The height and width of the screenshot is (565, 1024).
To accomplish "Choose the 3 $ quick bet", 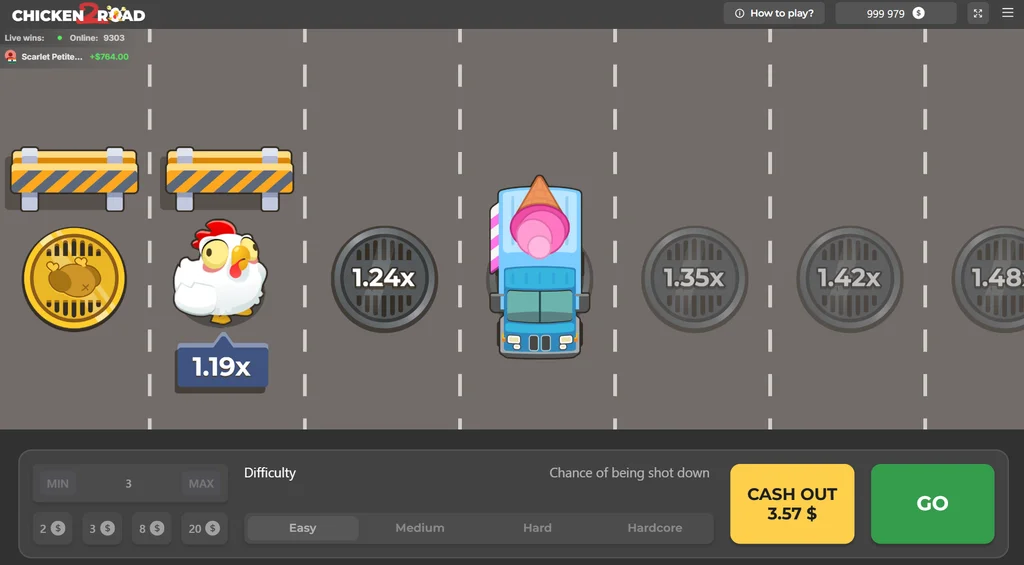I will [102, 528].
